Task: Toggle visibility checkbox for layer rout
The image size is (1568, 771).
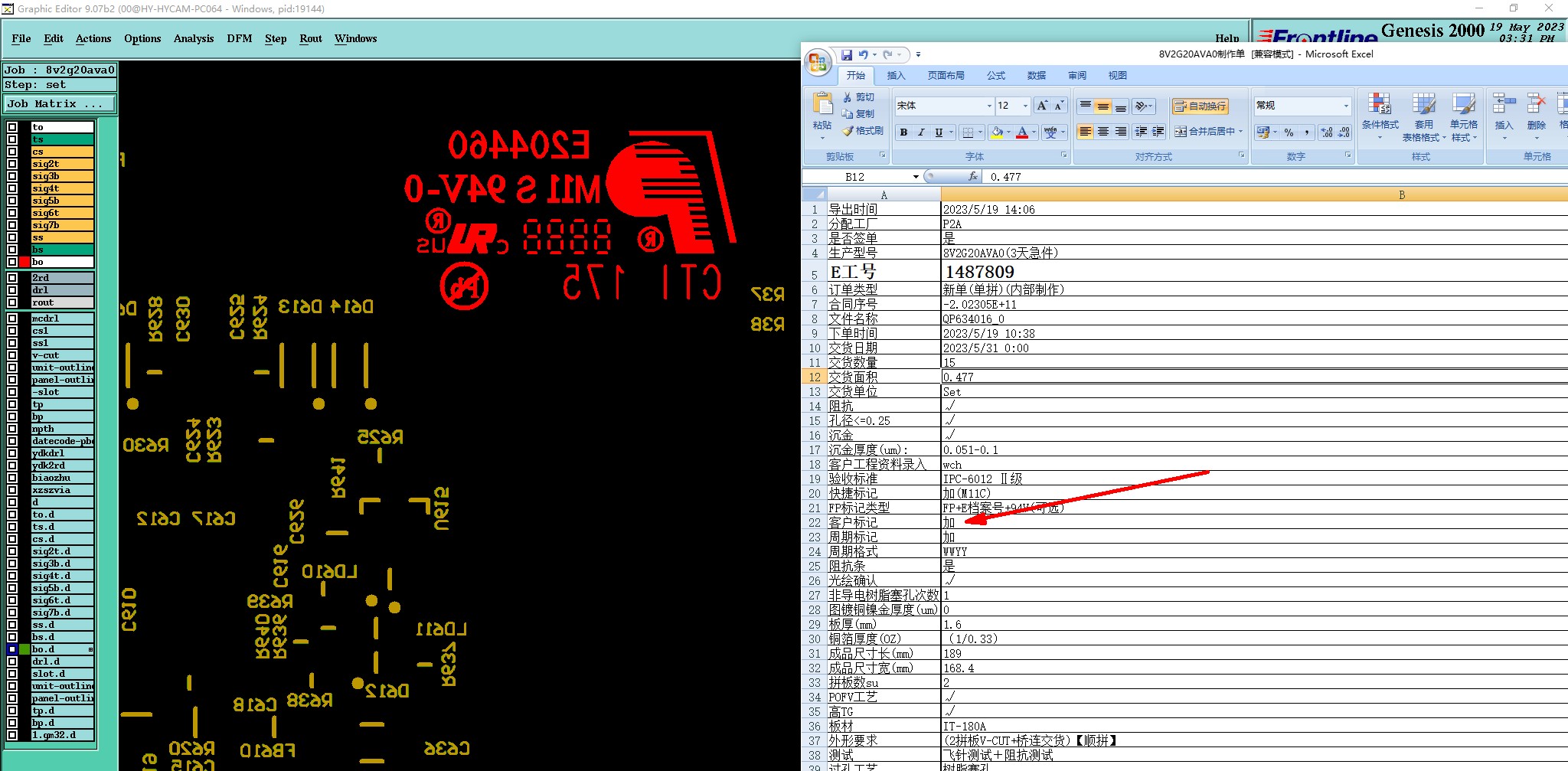Action: pos(12,302)
